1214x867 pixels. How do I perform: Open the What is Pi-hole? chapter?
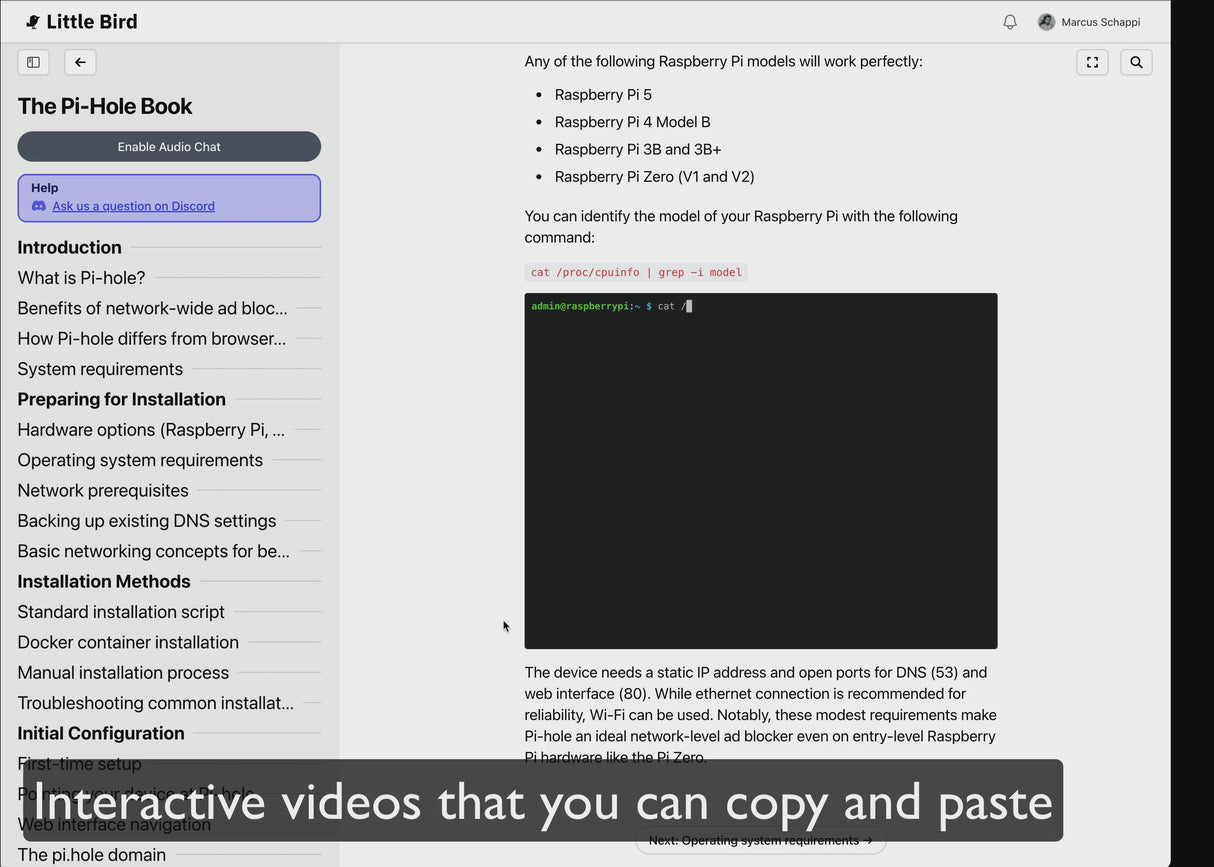point(81,278)
